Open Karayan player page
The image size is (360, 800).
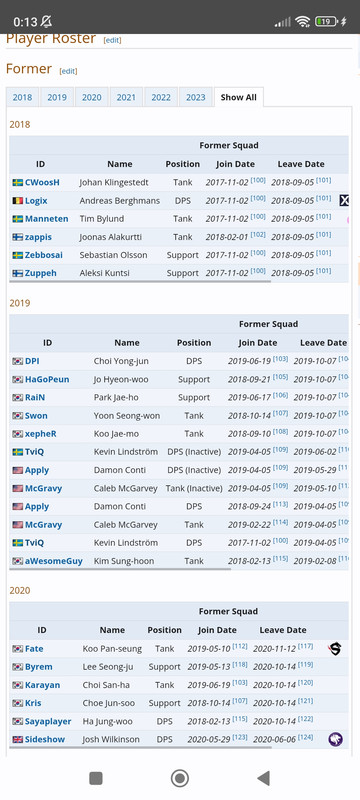click(42, 685)
